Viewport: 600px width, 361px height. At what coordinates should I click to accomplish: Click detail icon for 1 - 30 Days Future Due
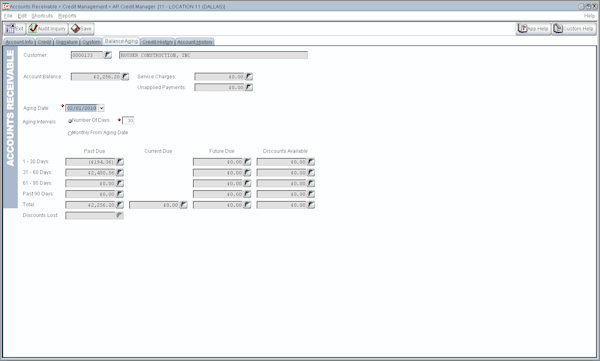pos(248,162)
